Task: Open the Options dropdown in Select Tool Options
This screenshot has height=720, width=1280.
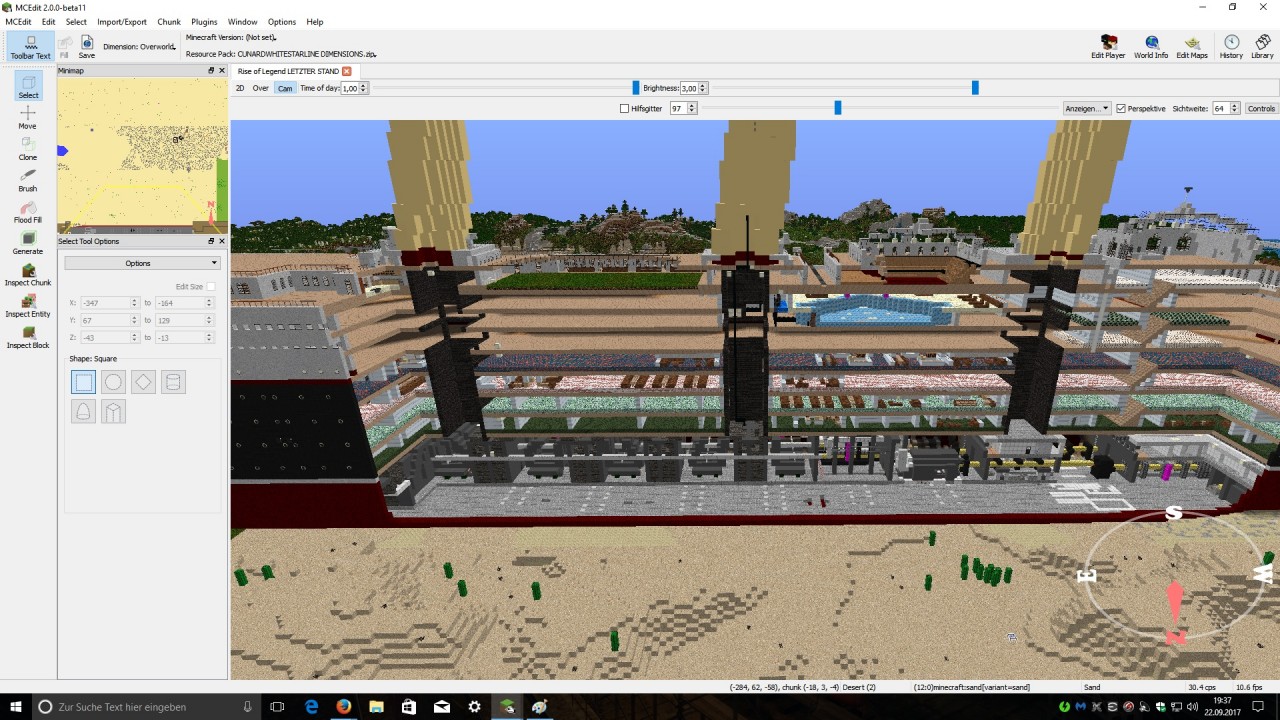Action: 141,262
